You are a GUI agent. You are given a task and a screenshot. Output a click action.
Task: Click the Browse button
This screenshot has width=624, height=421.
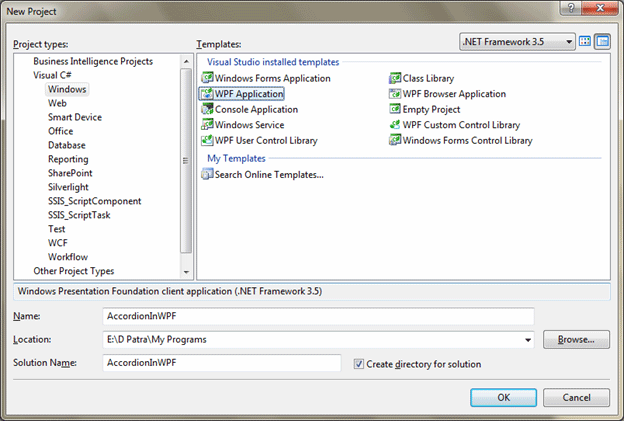pyautogui.click(x=576, y=340)
